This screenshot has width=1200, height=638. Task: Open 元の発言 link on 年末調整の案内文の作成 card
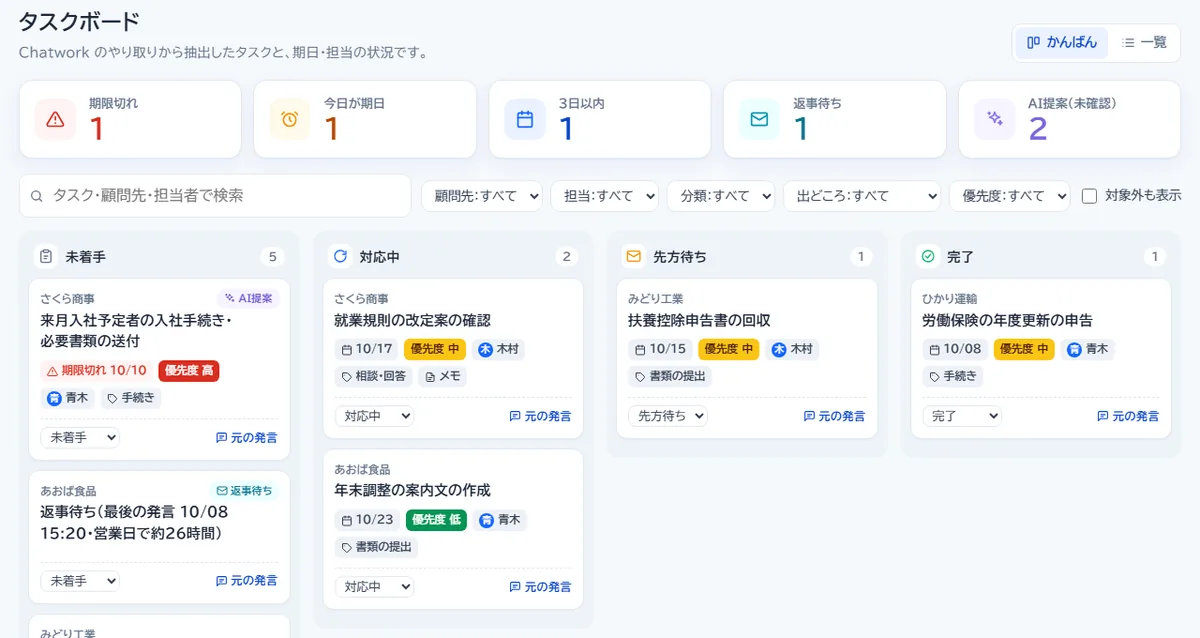(541, 587)
